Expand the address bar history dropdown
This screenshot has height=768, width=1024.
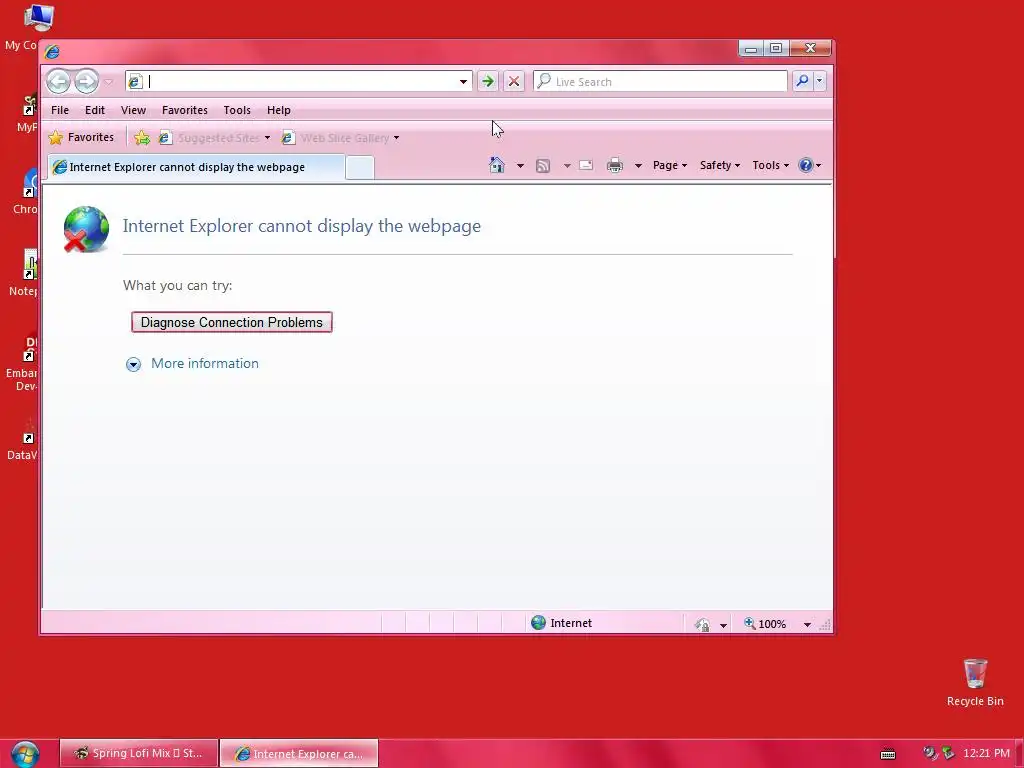point(463,82)
